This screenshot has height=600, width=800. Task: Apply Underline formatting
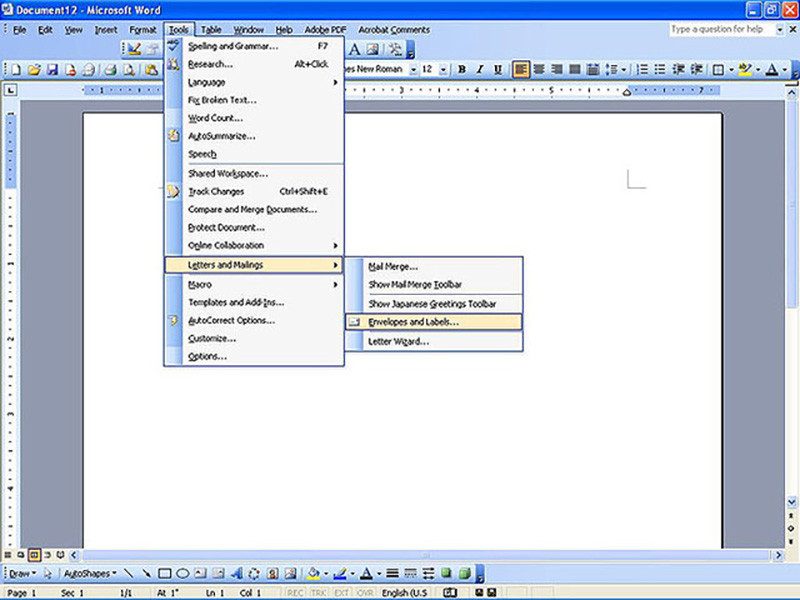(x=498, y=69)
